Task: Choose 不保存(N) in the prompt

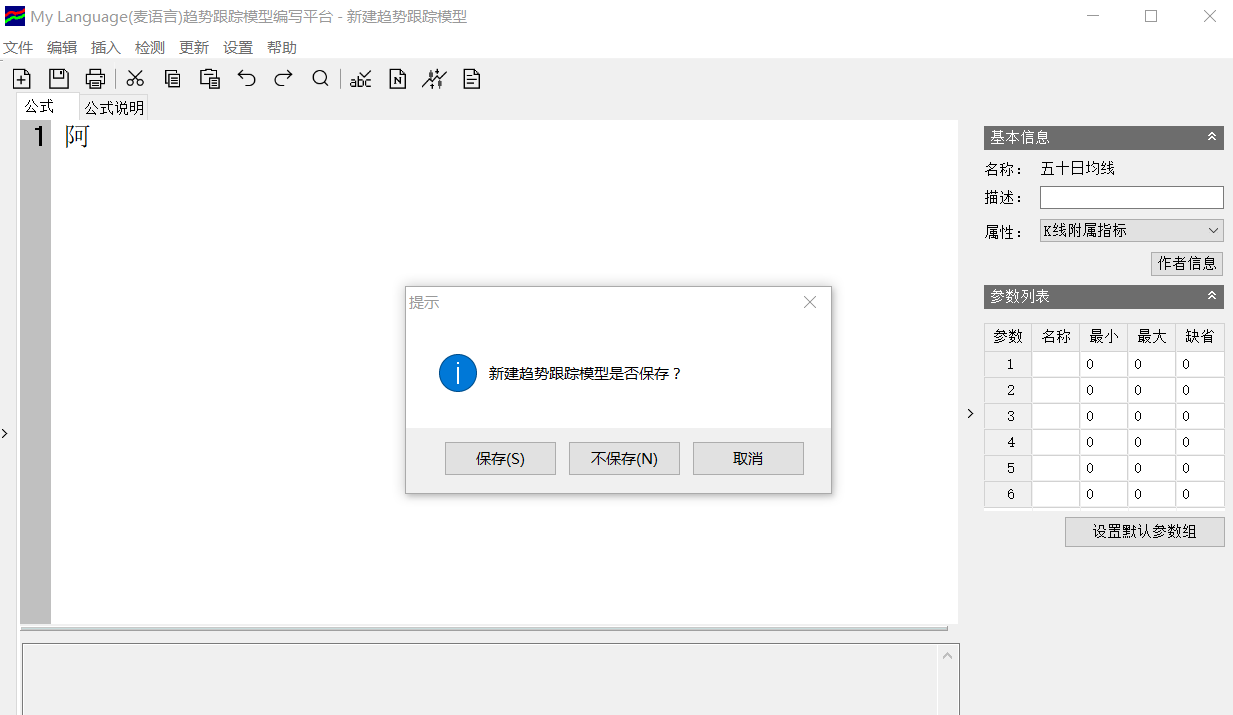Action: (x=624, y=458)
